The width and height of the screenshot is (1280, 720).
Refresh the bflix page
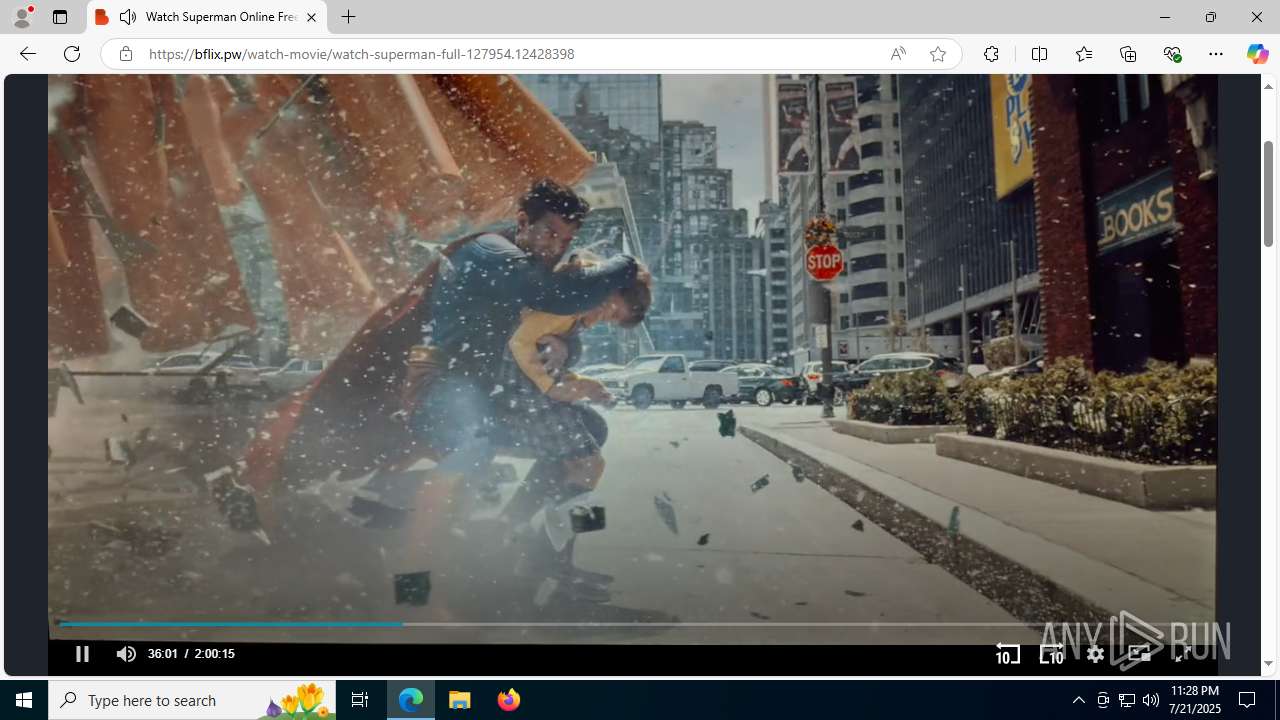[72, 54]
